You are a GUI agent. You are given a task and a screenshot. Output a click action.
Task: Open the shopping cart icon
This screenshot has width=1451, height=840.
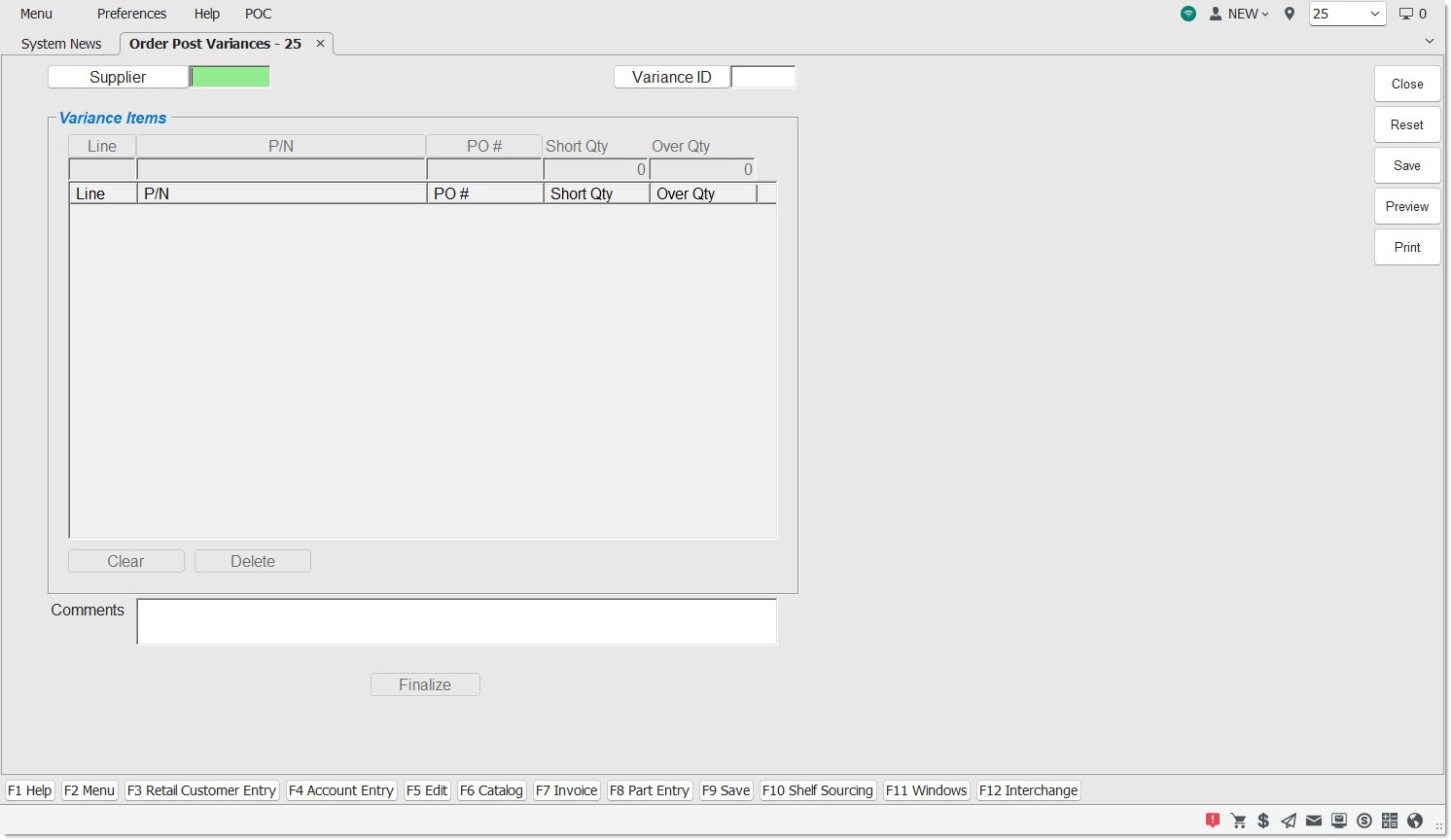point(1238,821)
